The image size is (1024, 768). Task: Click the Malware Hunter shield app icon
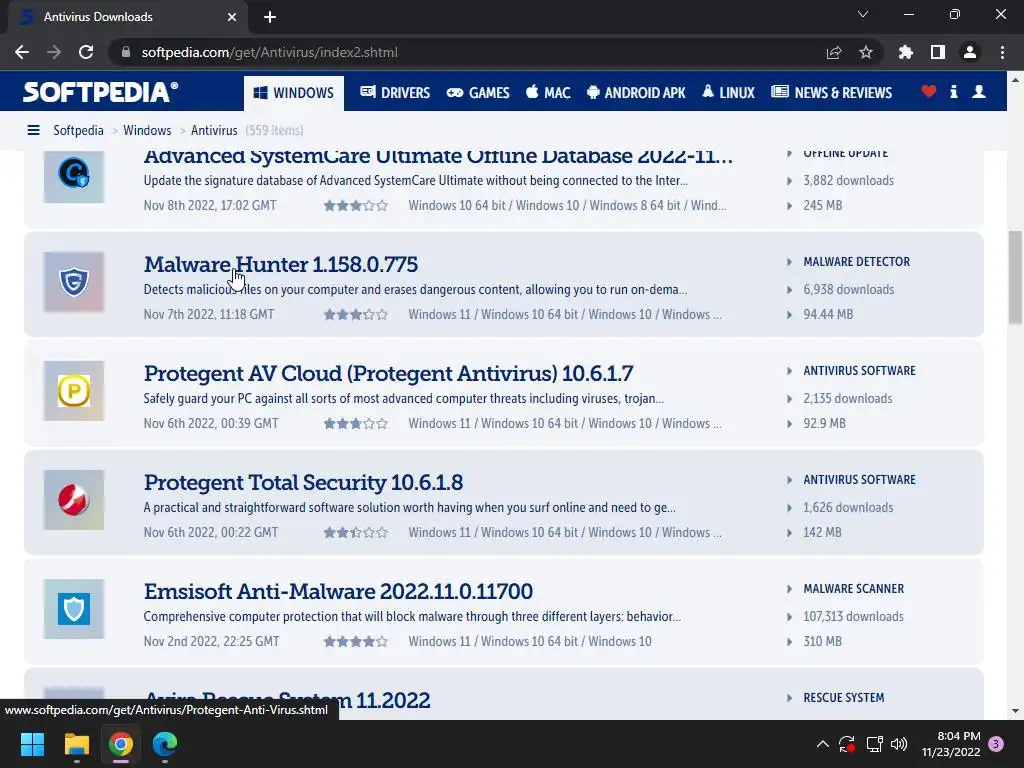click(x=74, y=282)
